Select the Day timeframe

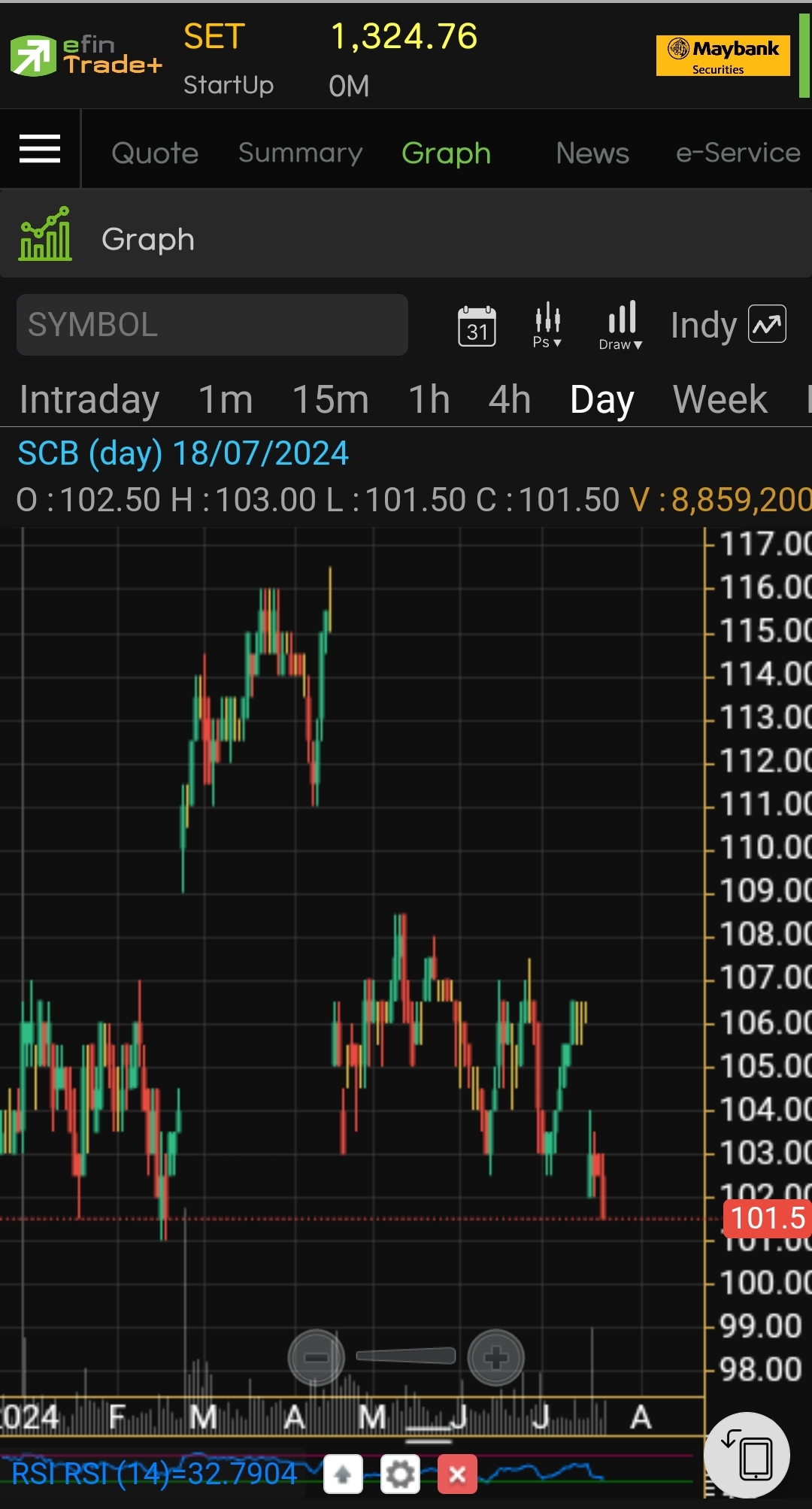(x=602, y=399)
